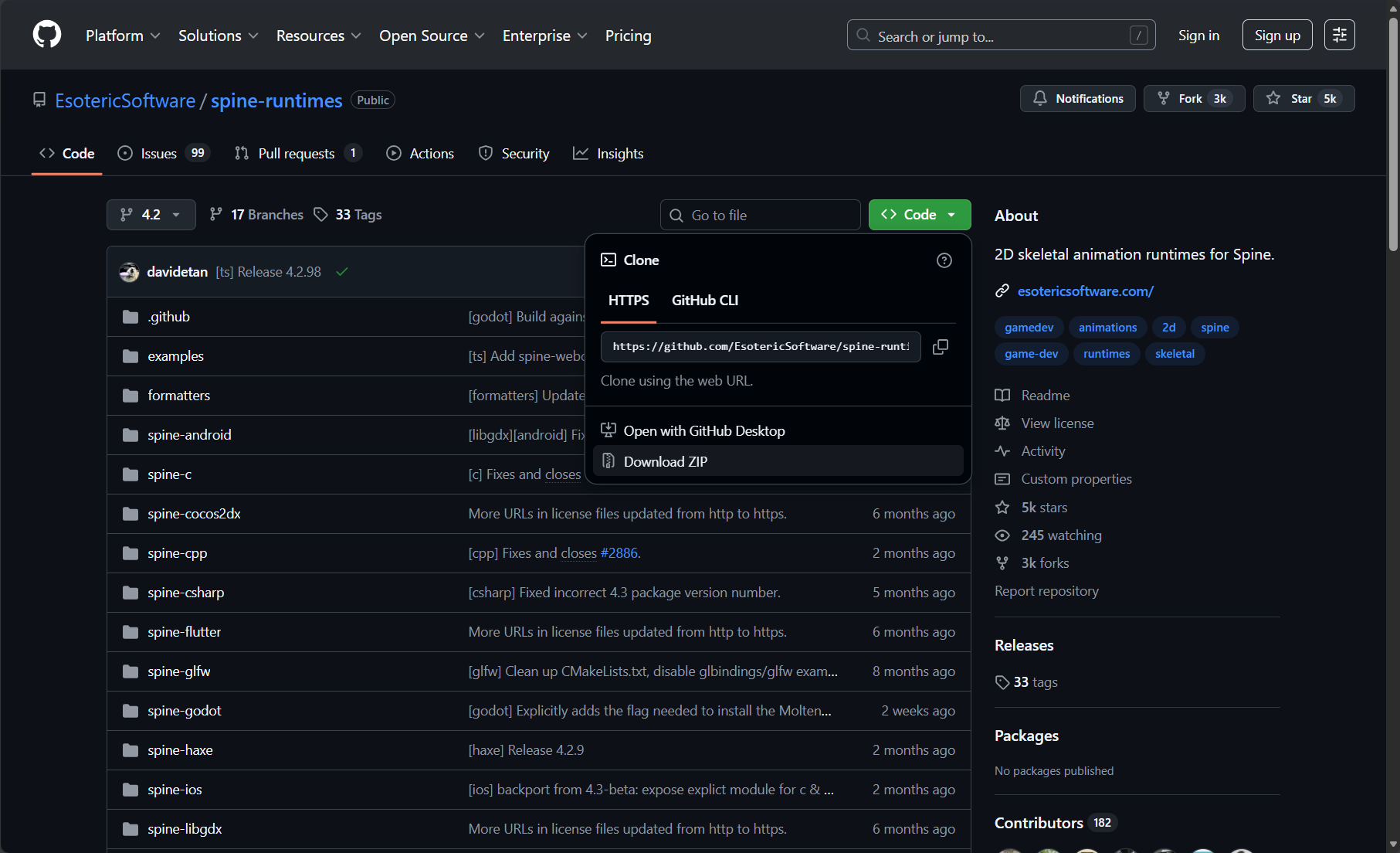
Task: Click the Sign in link
Action: coord(1198,36)
